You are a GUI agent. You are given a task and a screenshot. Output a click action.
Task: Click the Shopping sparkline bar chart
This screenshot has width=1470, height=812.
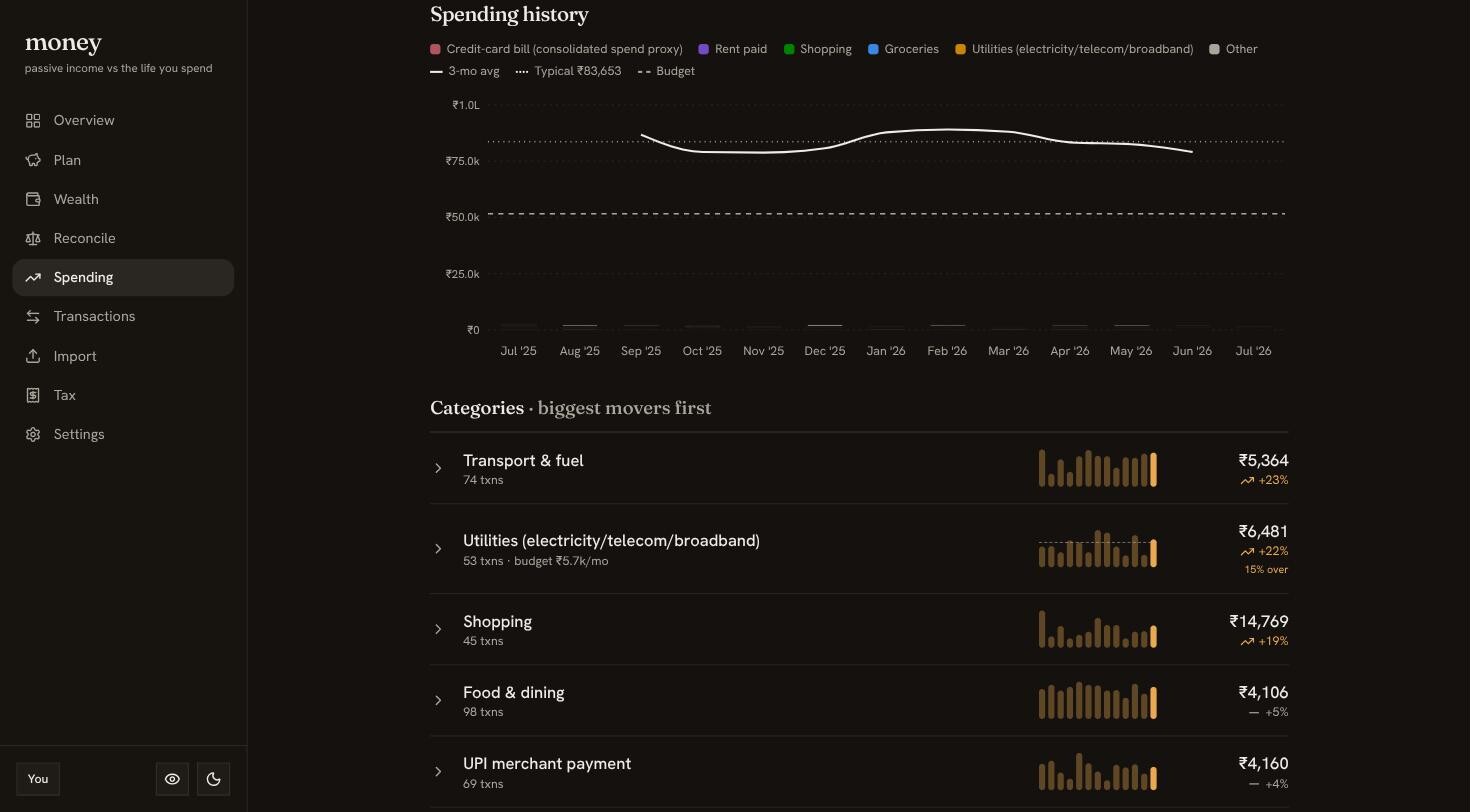[x=1098, y=629]
